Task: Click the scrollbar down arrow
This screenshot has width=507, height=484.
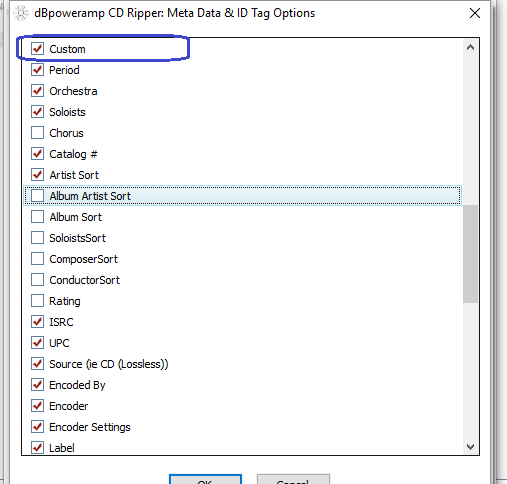Action: pos(470,447)
